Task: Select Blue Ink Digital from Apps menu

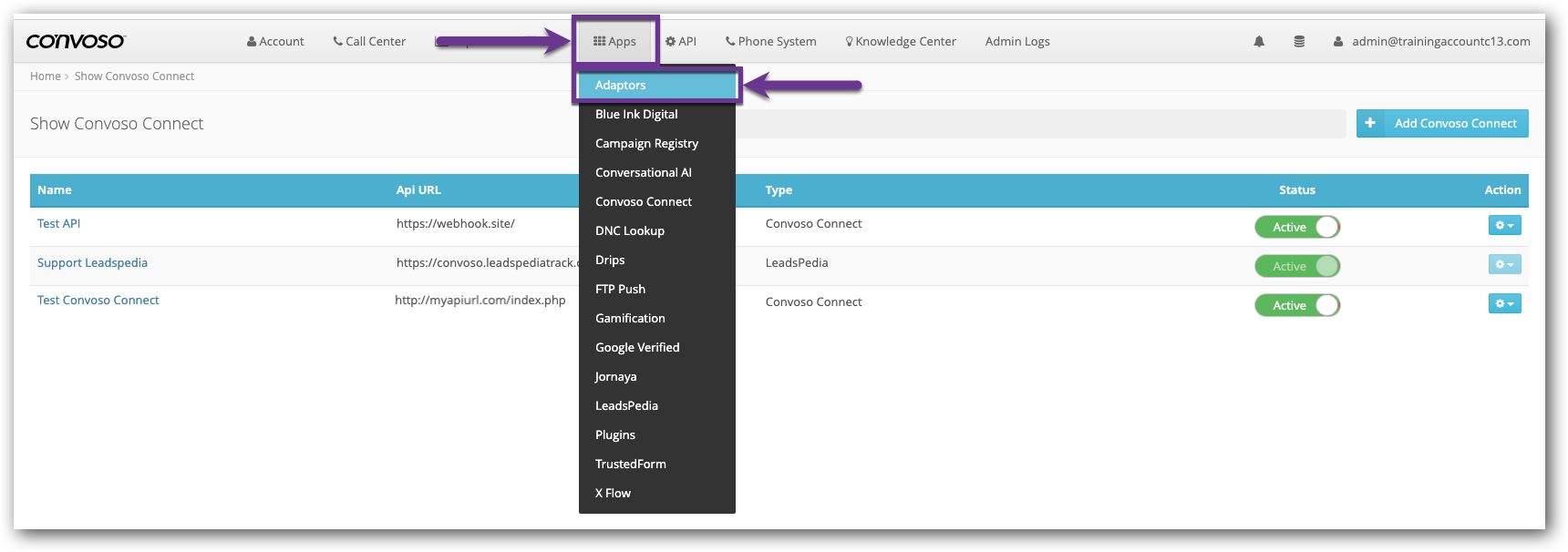Action: pyautogui.click(x=657, y=114)
